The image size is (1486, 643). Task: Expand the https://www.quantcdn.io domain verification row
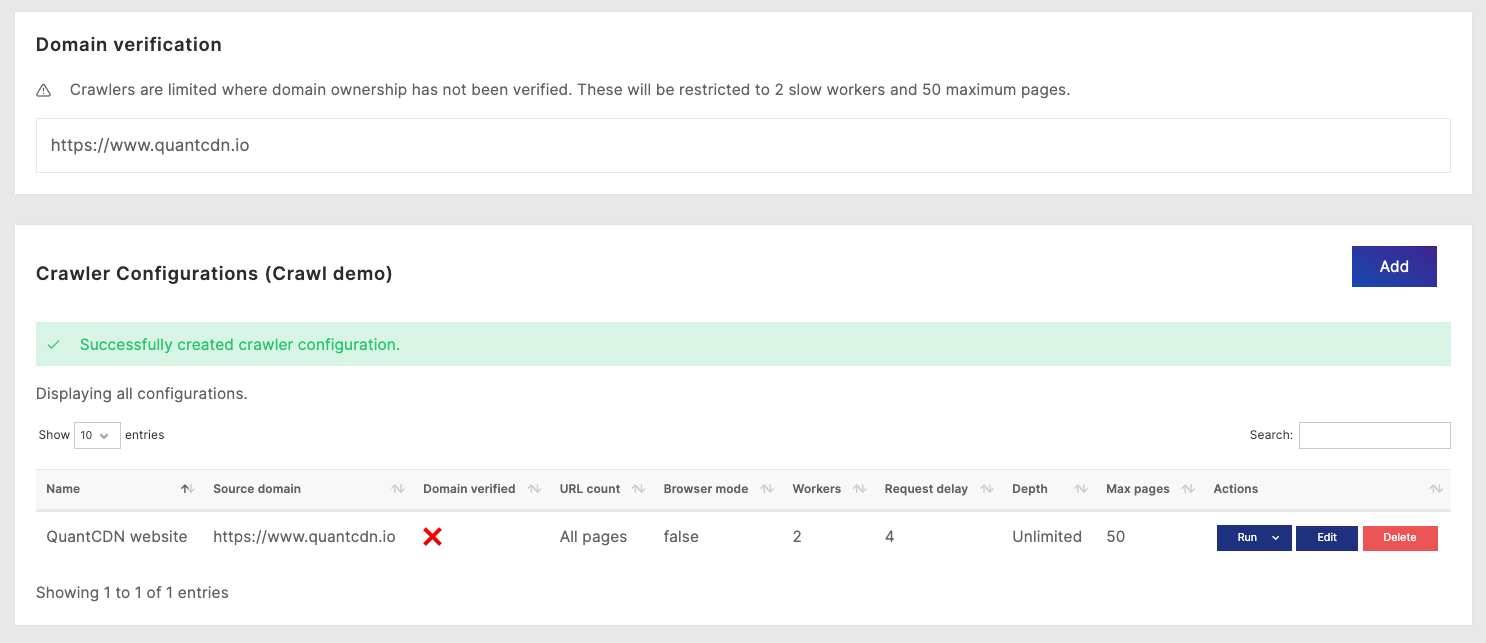(x=743, y=146)
